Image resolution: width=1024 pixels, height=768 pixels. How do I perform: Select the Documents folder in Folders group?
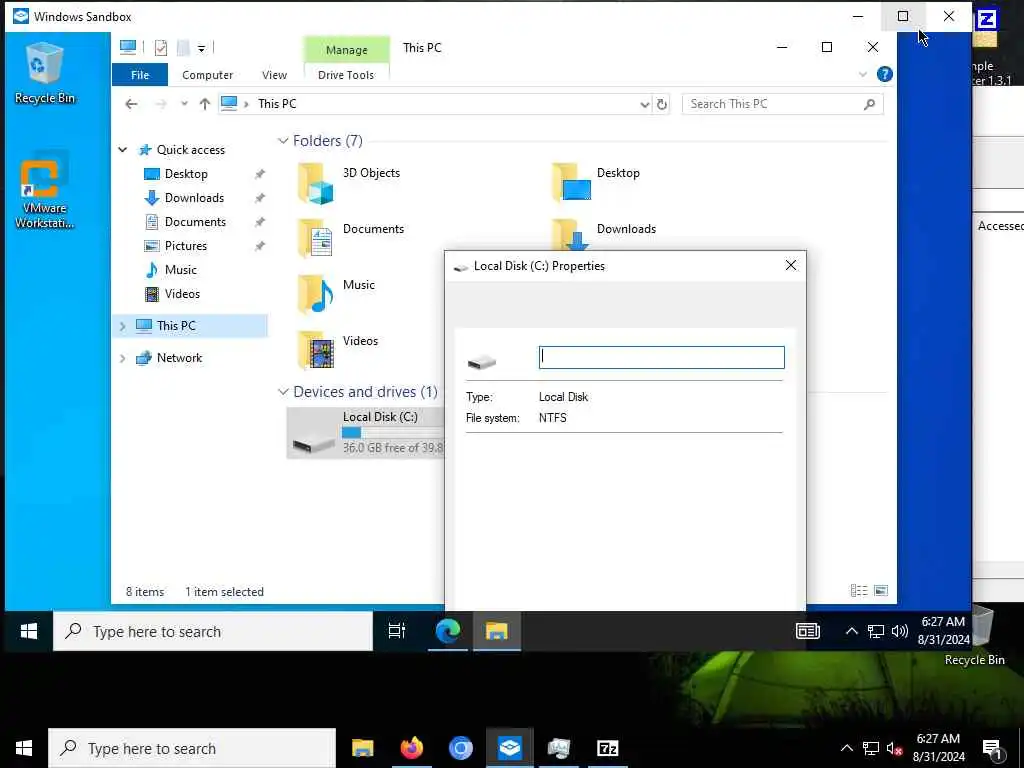pos(351,238)
